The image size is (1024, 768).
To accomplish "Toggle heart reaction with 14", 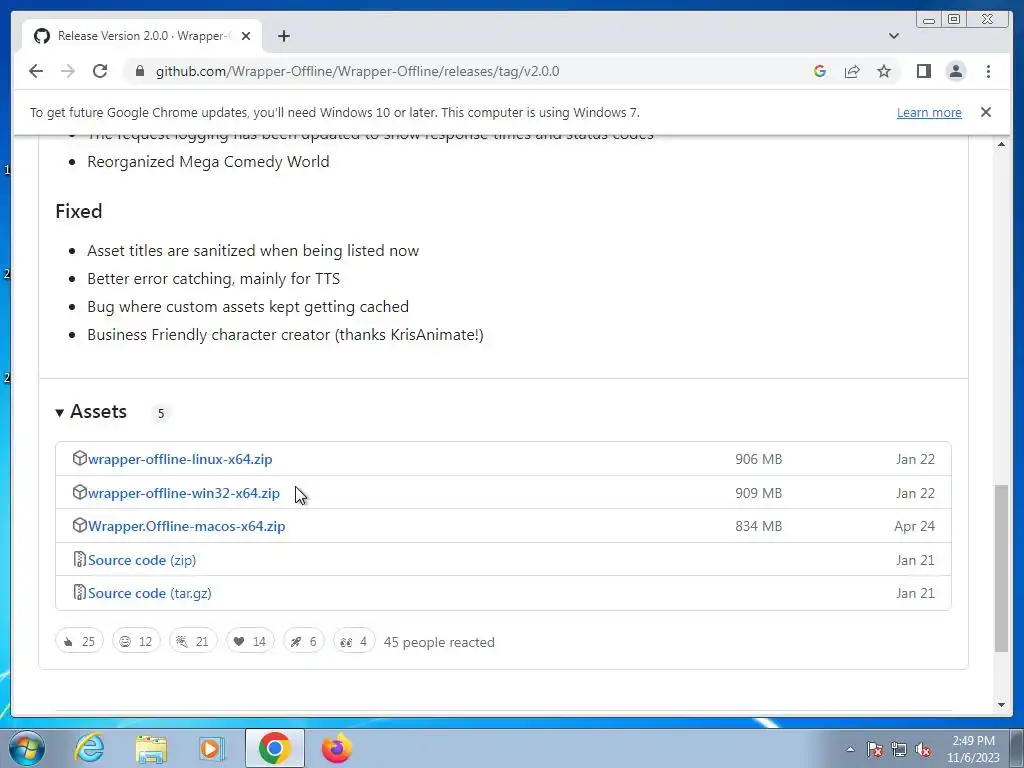I will pyautogui.click(x=250, y=642).
